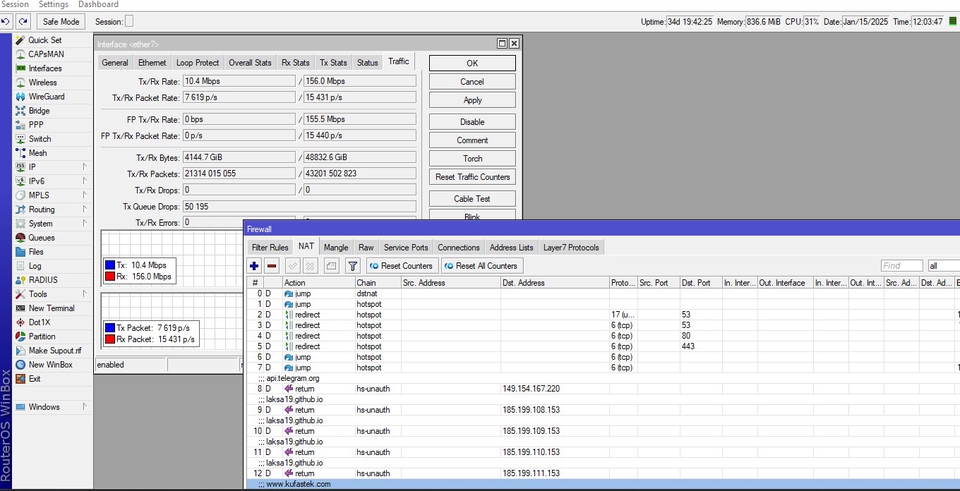Click OK in Interface window

click(x=472, y=63)
